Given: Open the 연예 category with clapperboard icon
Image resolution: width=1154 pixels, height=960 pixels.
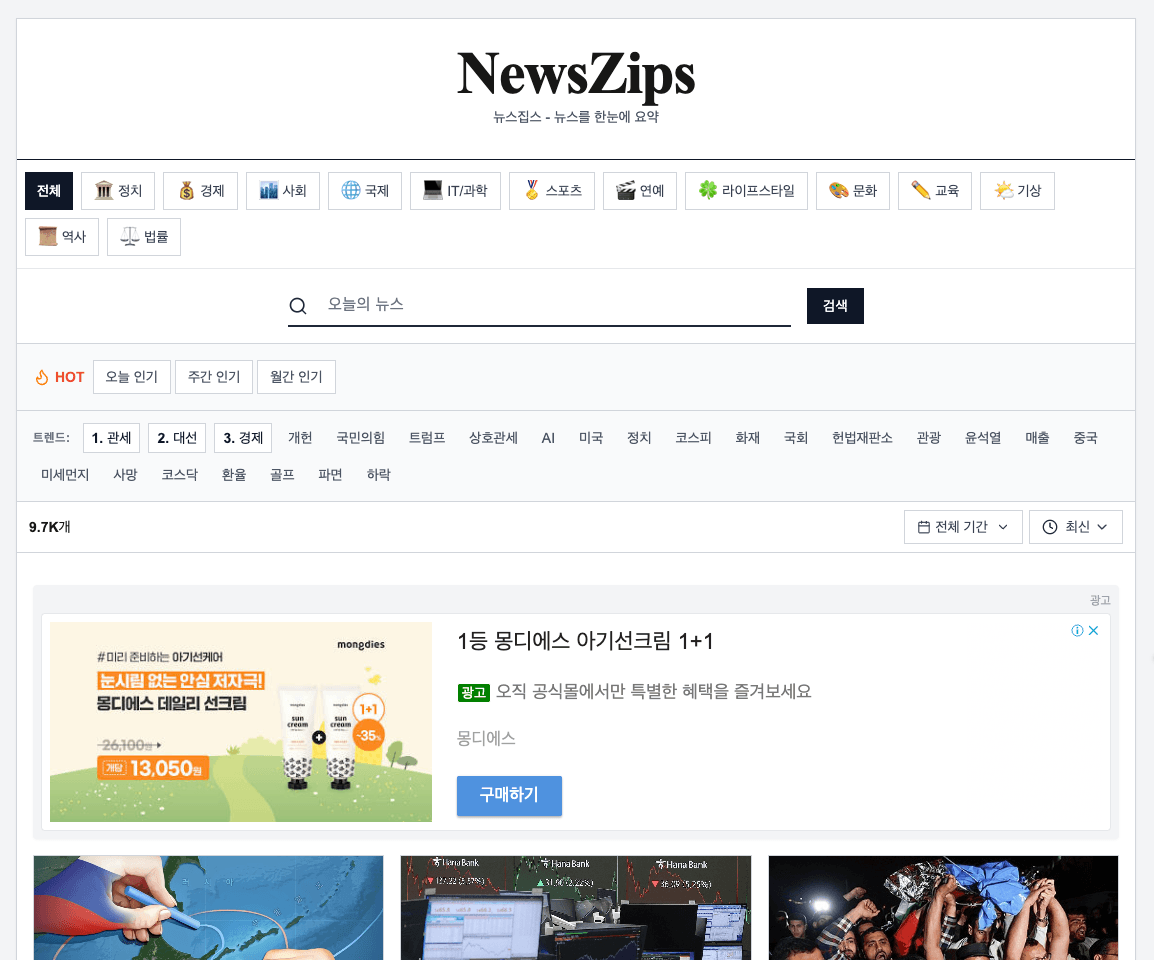Looking at the screenshot, I should (x=640, y=191).
